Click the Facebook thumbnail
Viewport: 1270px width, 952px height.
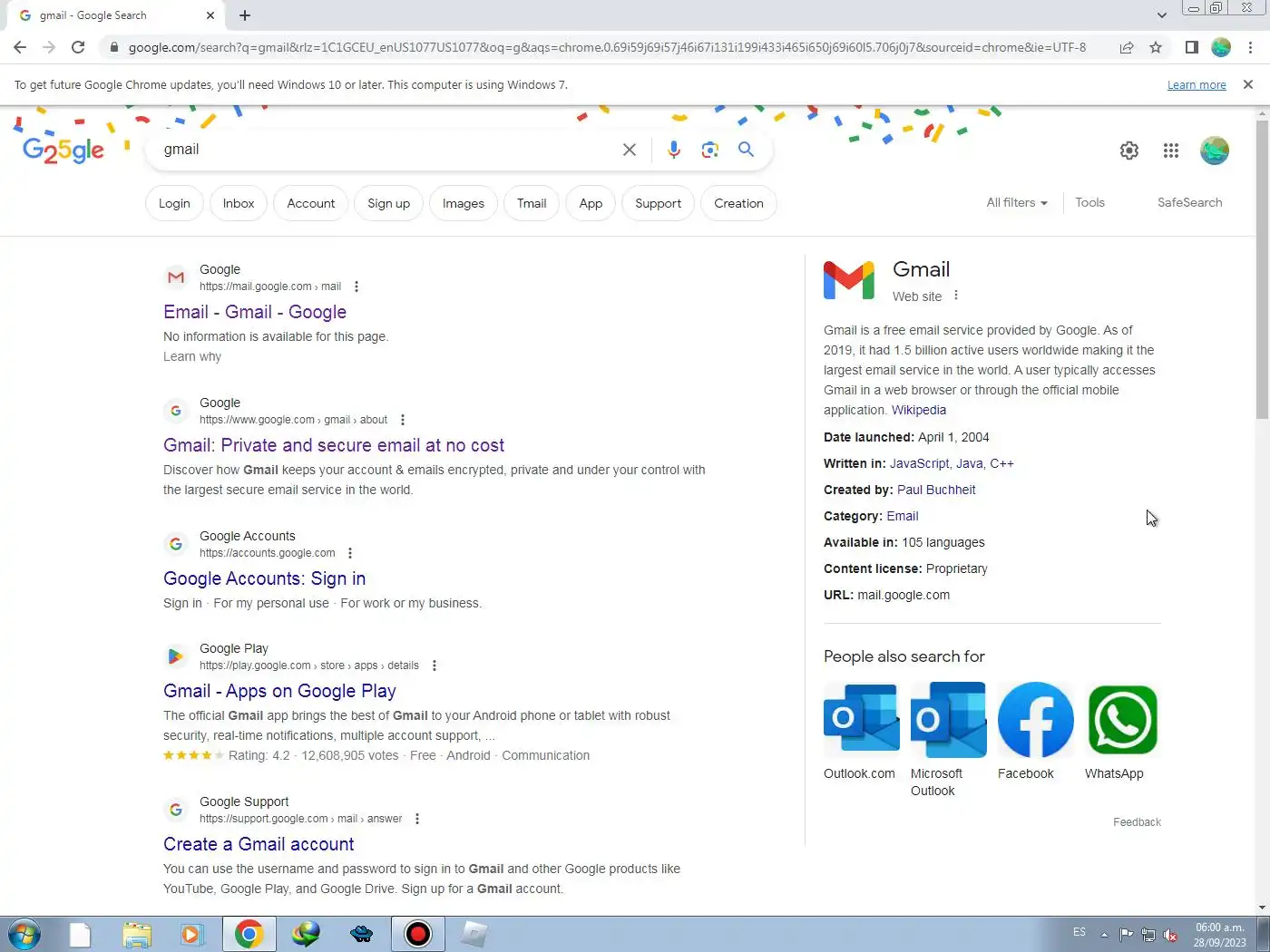tap(1036, 719)
